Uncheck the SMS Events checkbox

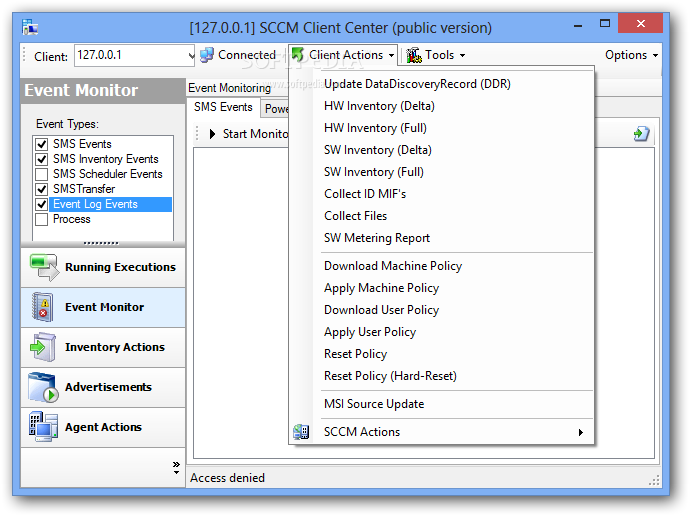[42, 144]
